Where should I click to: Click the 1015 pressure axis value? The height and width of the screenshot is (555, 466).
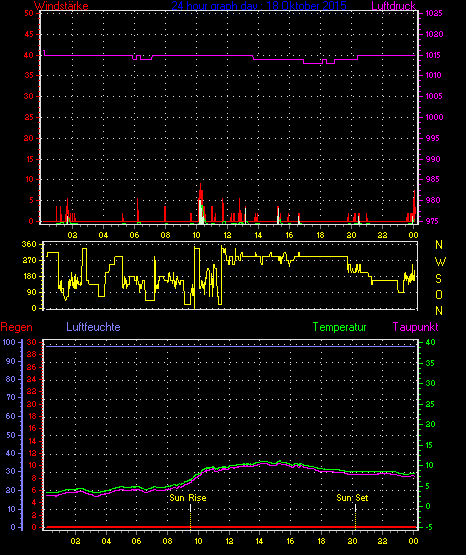tap(434, 55)
